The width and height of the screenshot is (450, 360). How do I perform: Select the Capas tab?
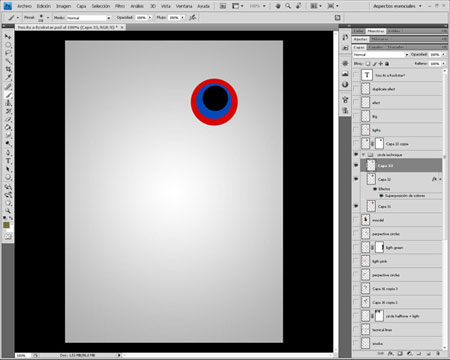[x=359, y=47]
